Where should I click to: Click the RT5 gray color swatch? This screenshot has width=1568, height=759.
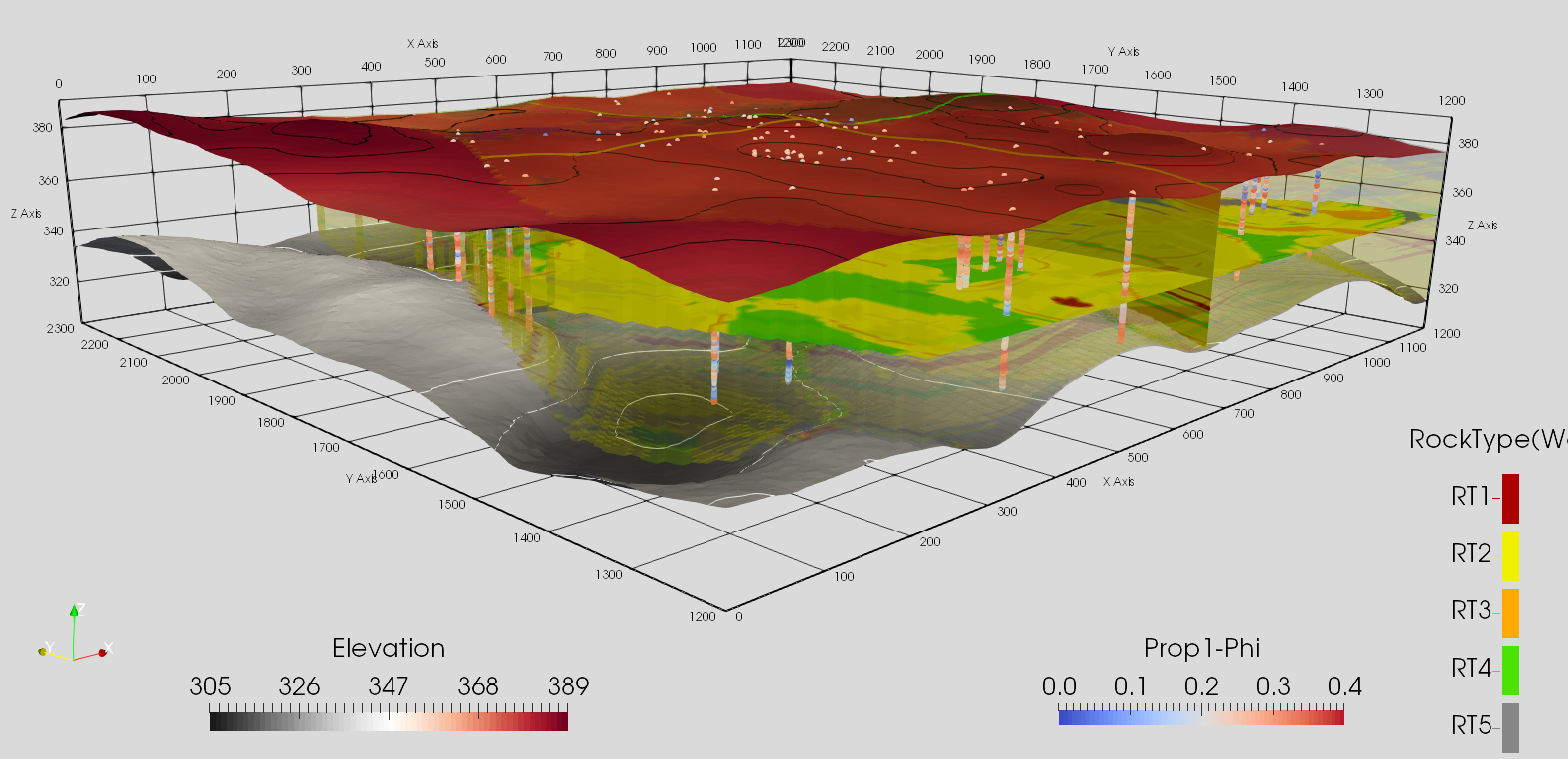point(1510,727)
